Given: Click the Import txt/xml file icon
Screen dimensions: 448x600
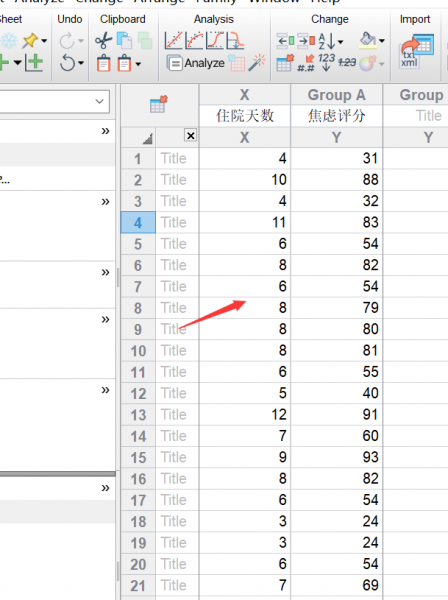Looking at the screenshot, I should click(417, 50).
